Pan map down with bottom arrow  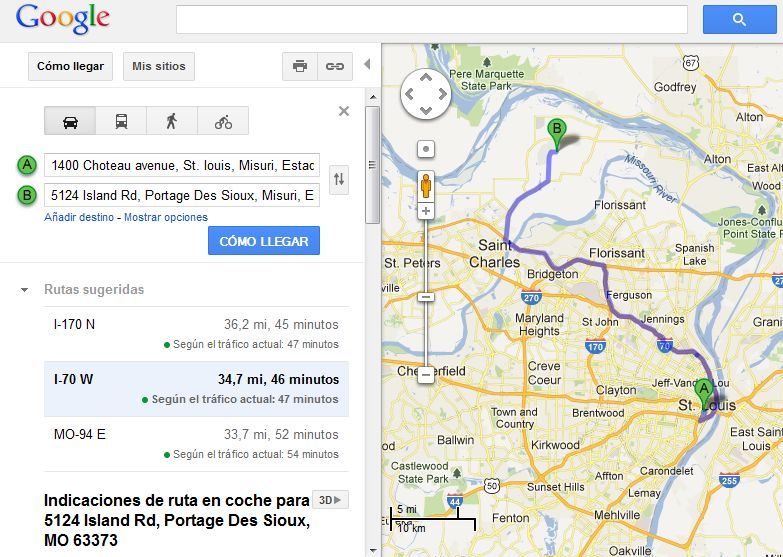[426, 110]
